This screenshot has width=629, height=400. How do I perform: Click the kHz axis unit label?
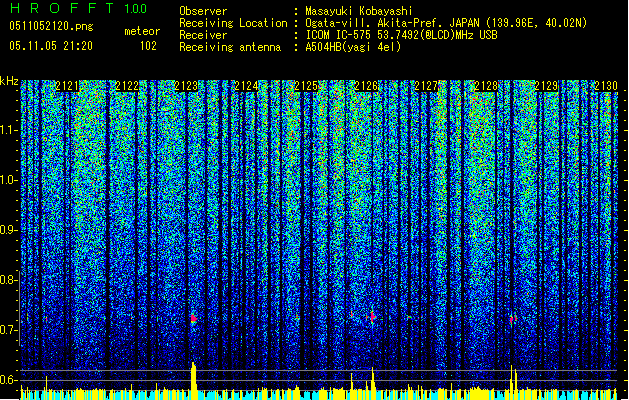9,81
